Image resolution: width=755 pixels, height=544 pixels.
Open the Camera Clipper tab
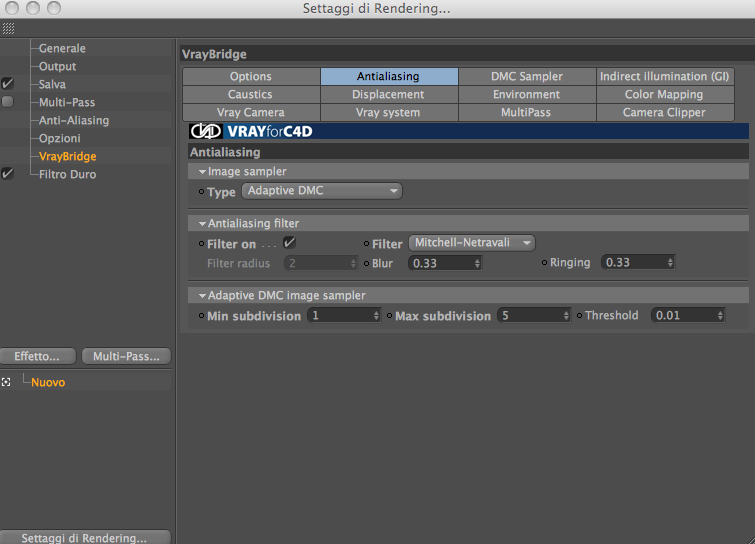click(x=665, y=112)
